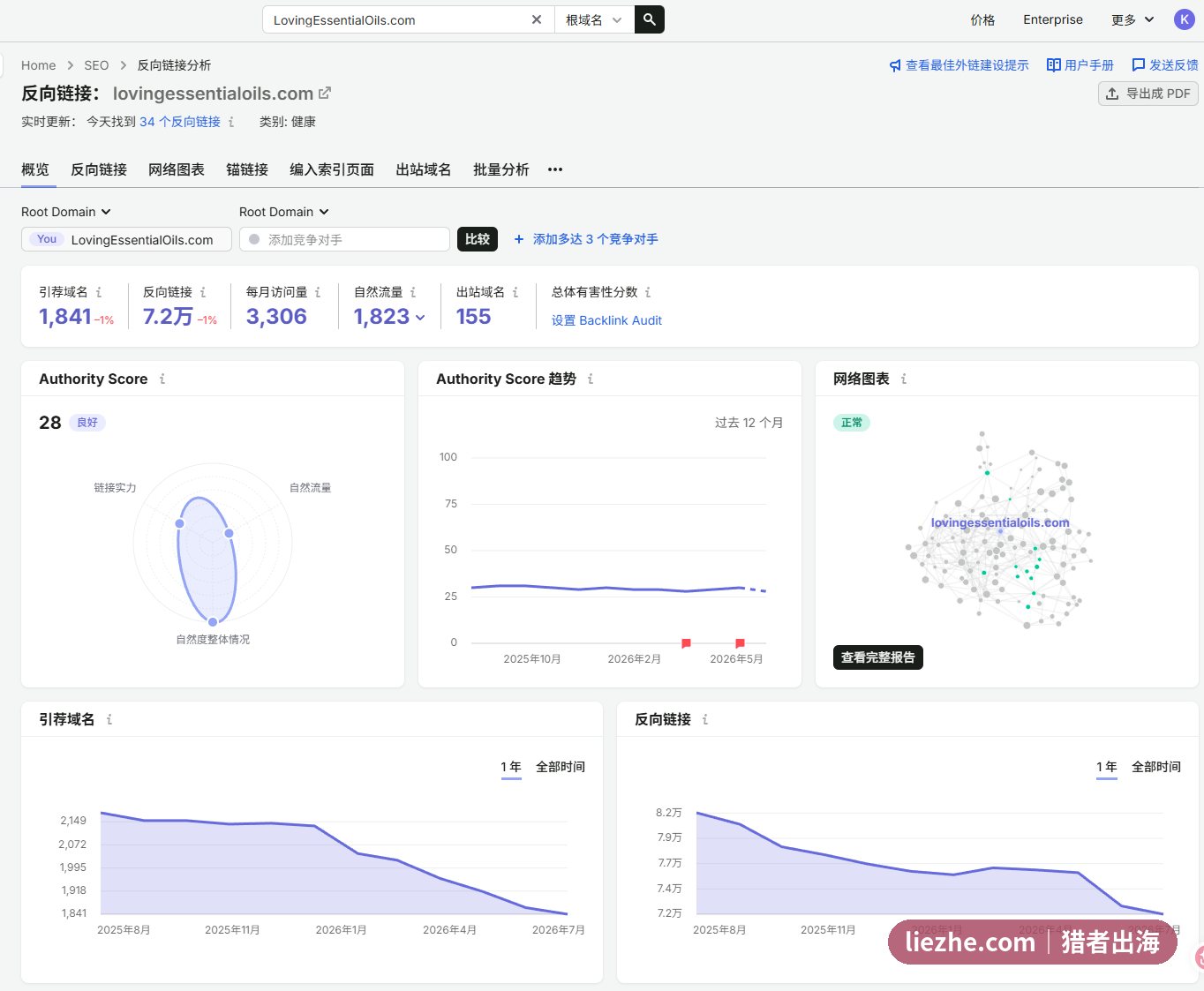Image resolution: width=1204 pixels, height=991 pixels.
Task: Click the first red flag marker on trend chart
Action: coord(686,643)
